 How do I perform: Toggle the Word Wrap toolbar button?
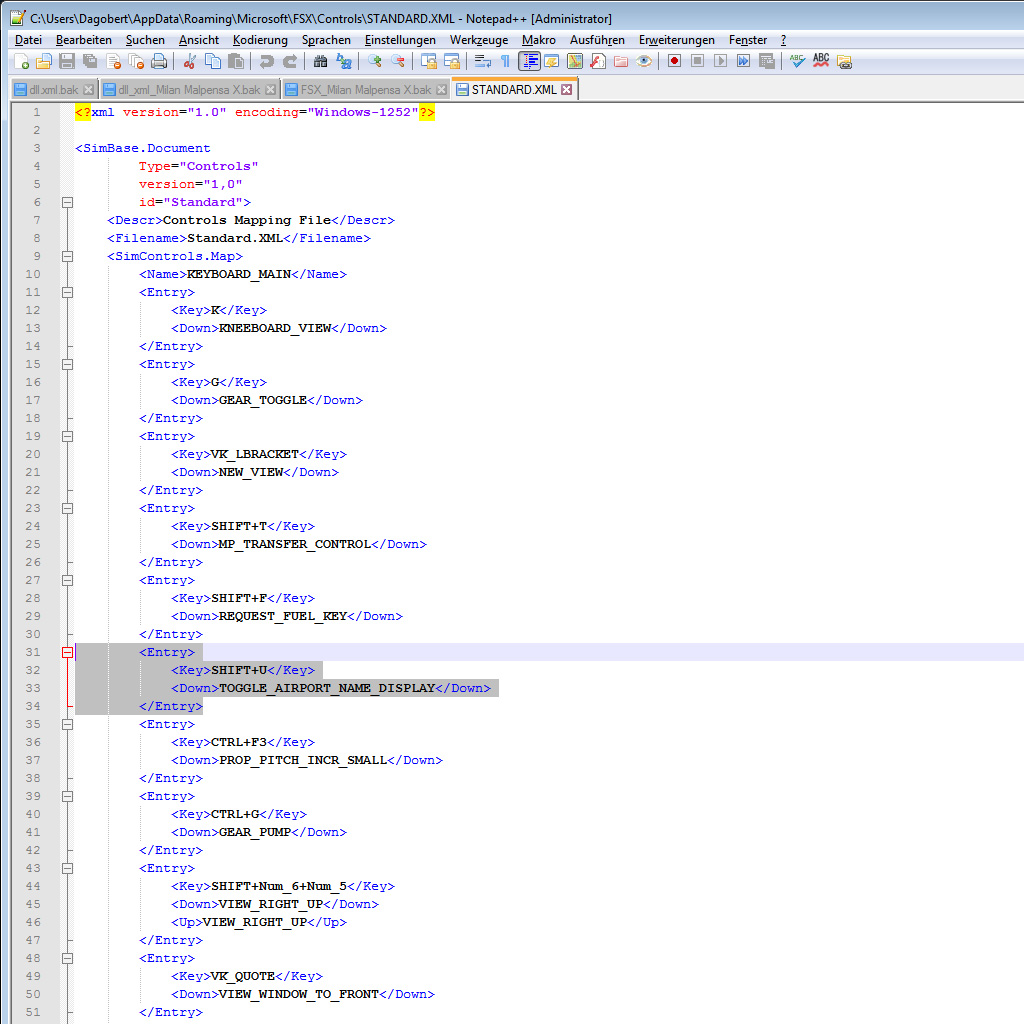pos(482,61)
